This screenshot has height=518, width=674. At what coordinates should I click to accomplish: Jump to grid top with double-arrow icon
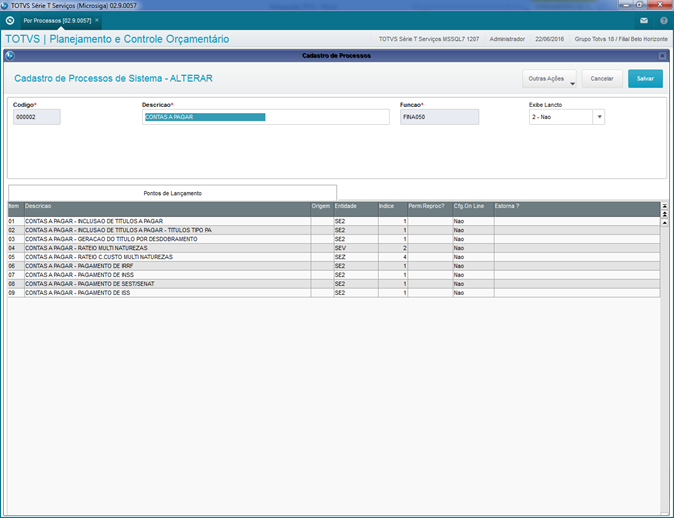click(x=665, y=214)
